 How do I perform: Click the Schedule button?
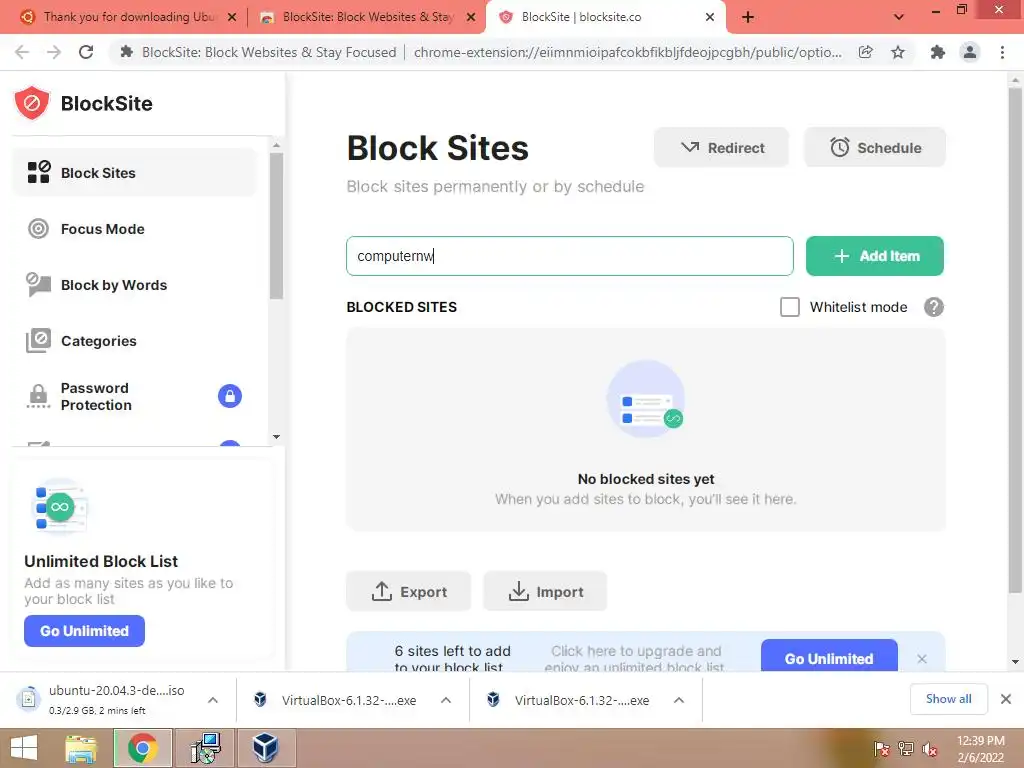(875, 148)
